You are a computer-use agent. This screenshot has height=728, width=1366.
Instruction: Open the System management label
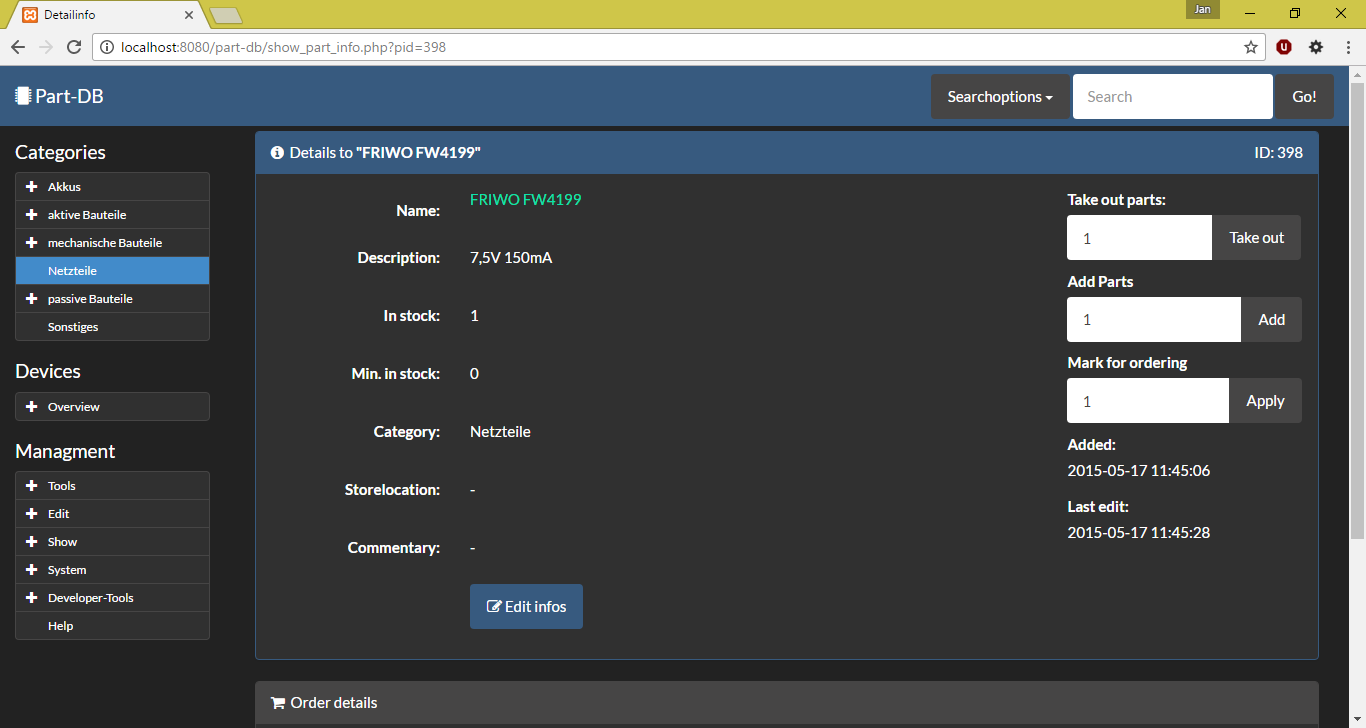click(67, 570)
